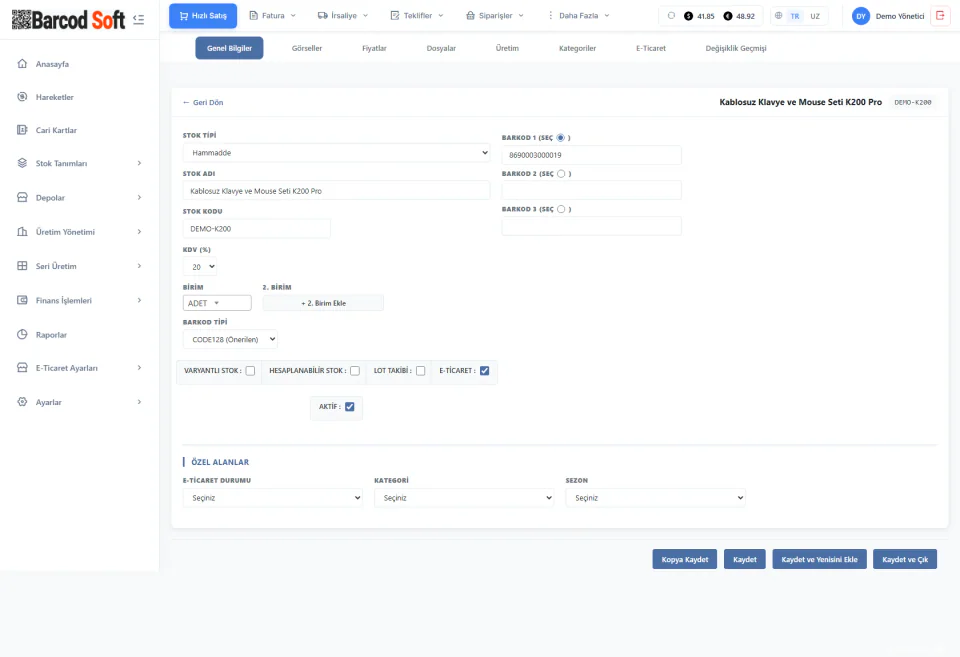Click the DY user avatar
Image resolution: width=960 pixels, height=657 pixels.
[x=861, y=16]
